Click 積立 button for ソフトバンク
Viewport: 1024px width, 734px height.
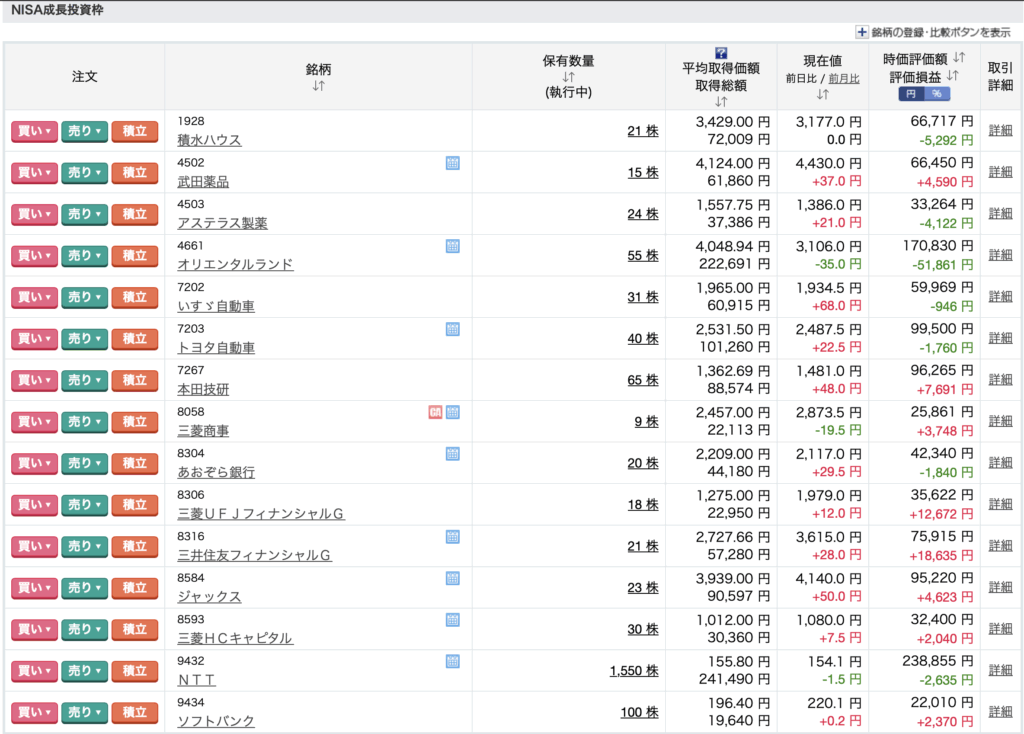click(135, 712)
